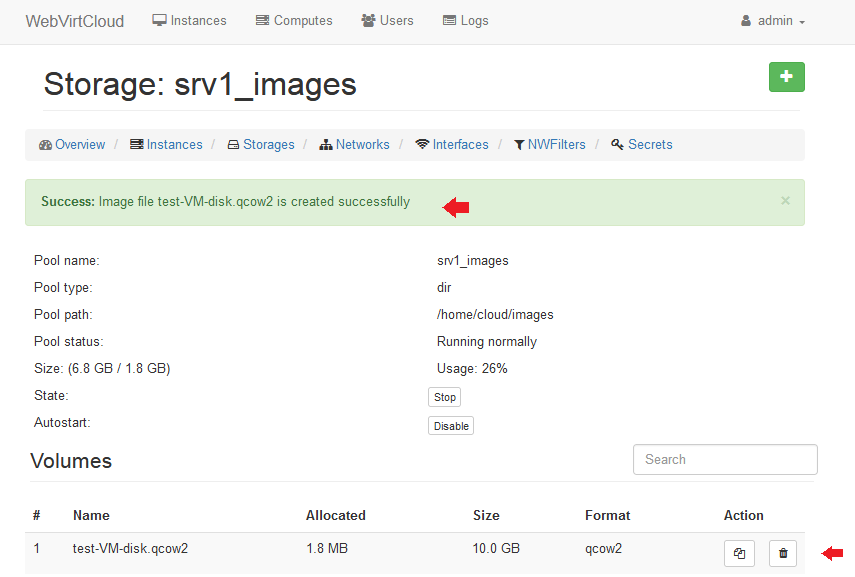Click the volumes Search field
Screen dimensions: 855x577
click(725, 460)
